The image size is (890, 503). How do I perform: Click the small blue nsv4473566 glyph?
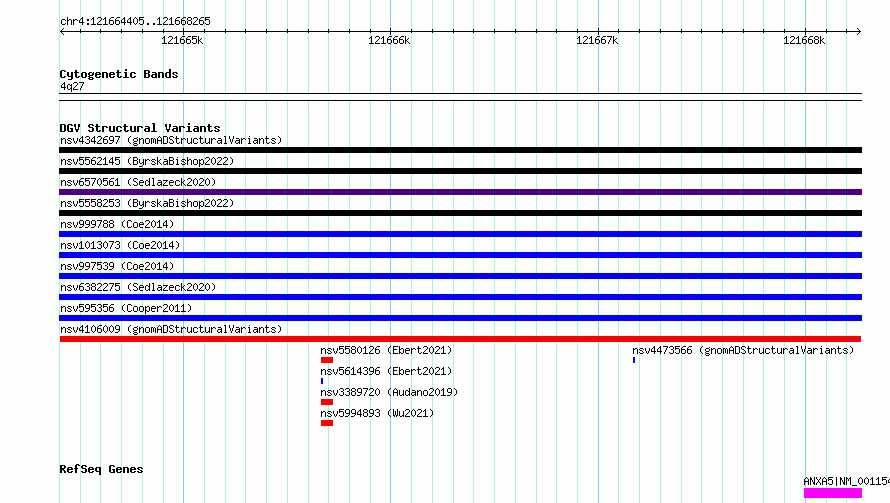pos(634,361)
